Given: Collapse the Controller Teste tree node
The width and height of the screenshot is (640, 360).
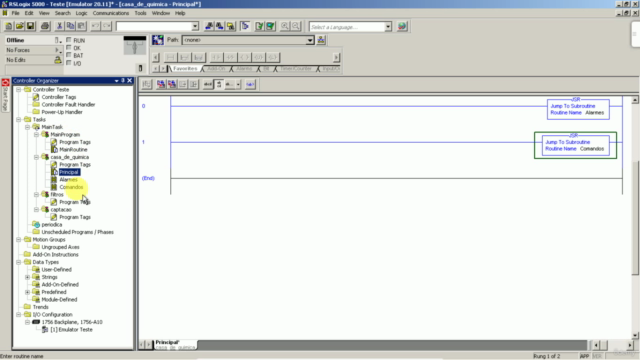Looking at the screenshot, I should pos(19,89).
